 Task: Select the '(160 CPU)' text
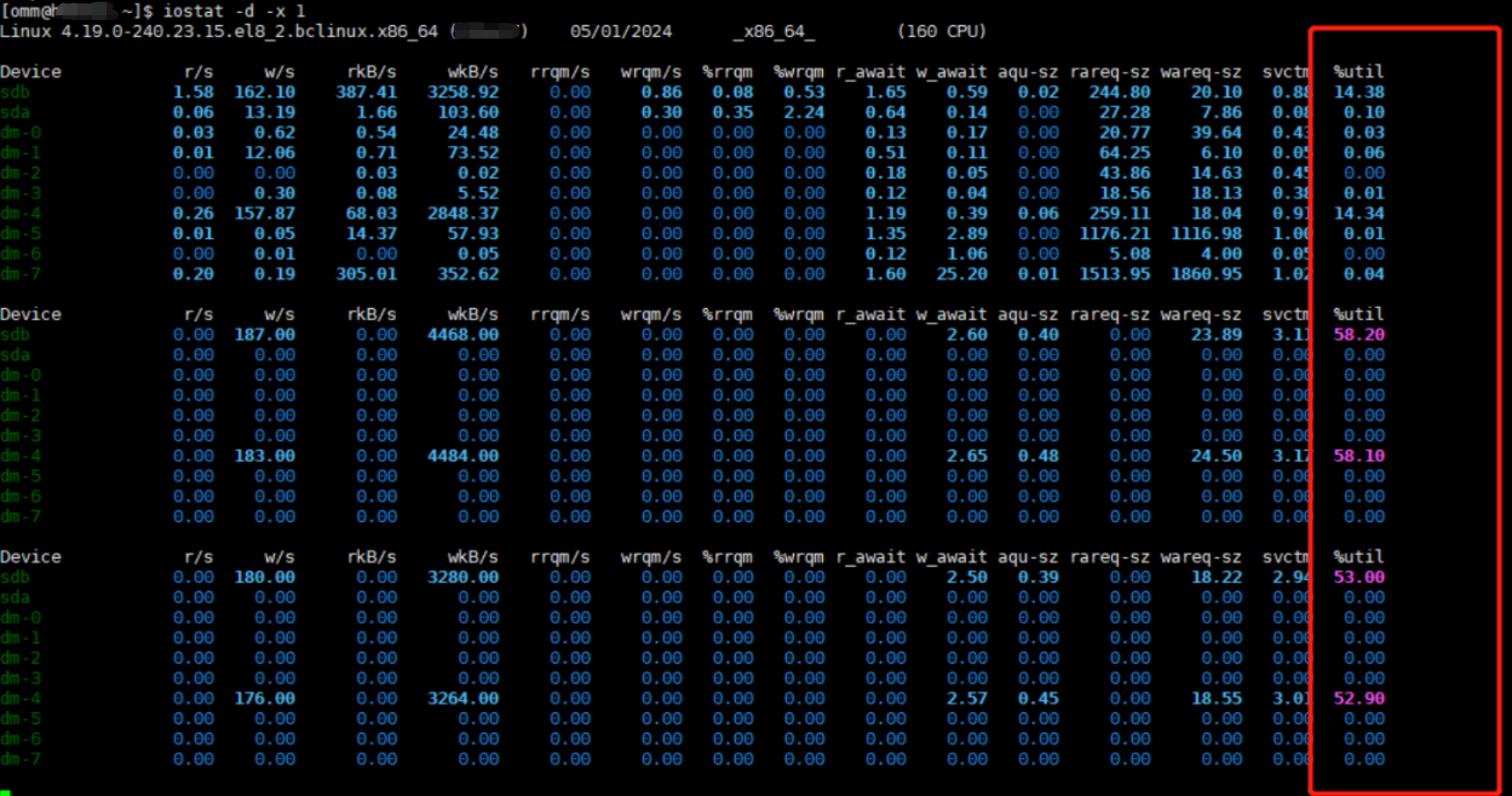tap(942, 31)
